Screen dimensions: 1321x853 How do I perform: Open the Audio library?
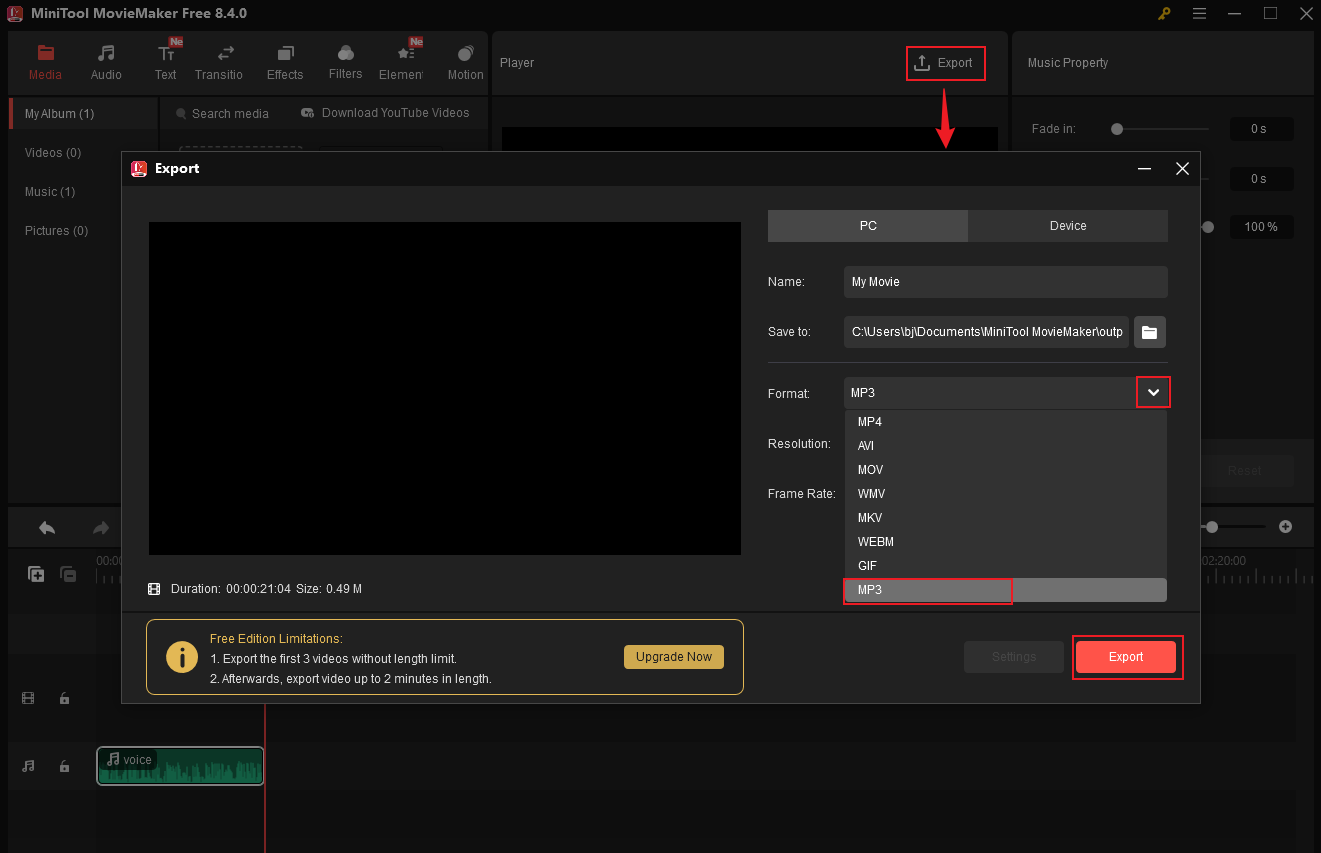click(106, 60)
